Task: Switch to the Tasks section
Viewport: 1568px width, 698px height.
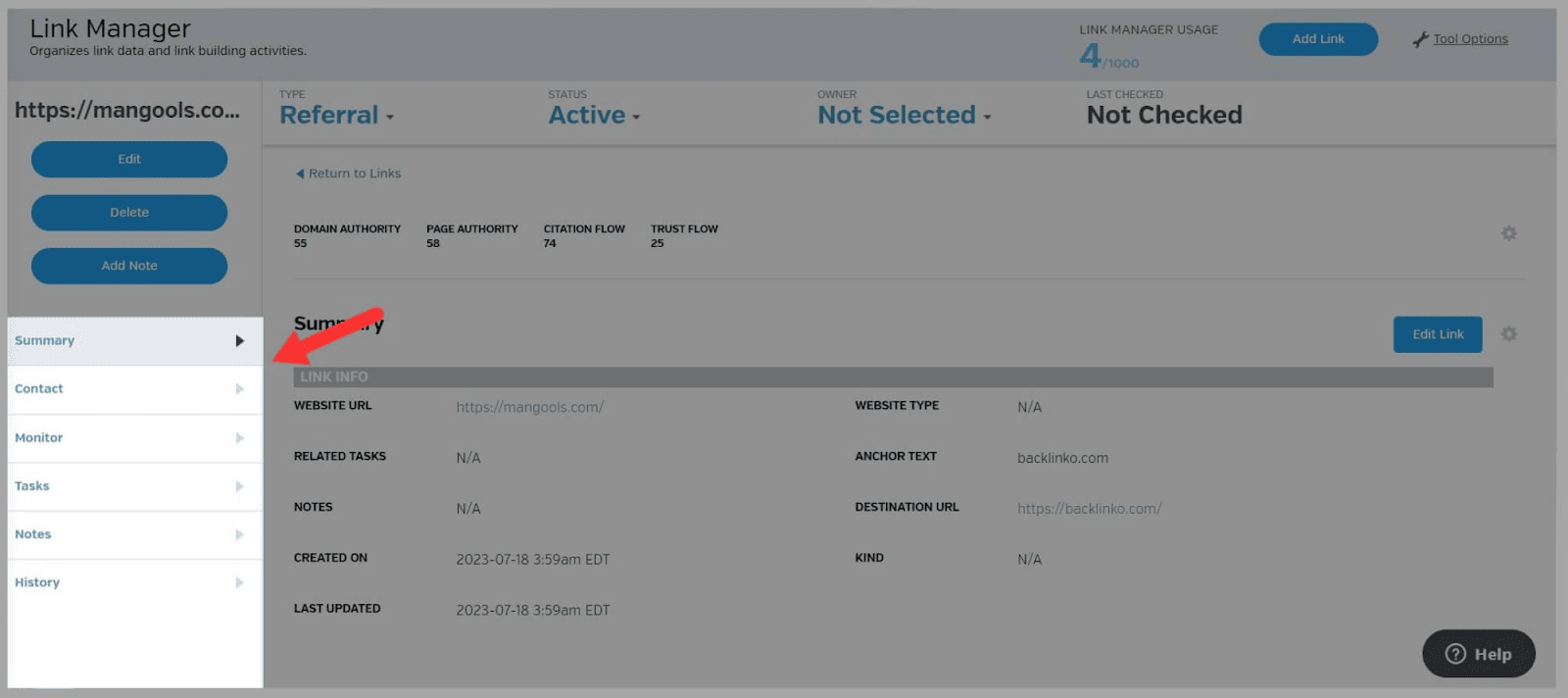Action: click(x=32, y=486)
